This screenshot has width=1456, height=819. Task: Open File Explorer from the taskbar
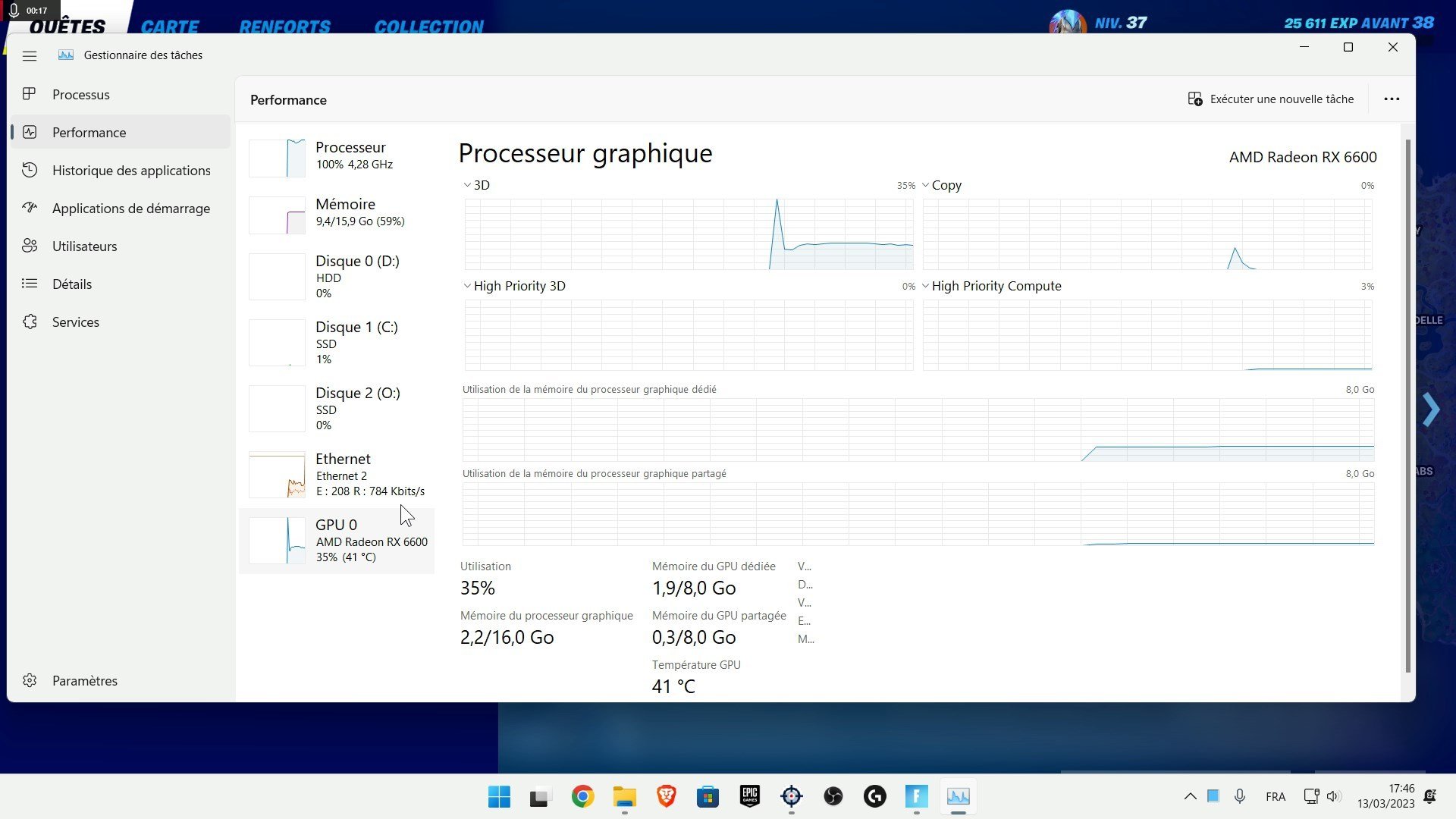pos(624,796)
